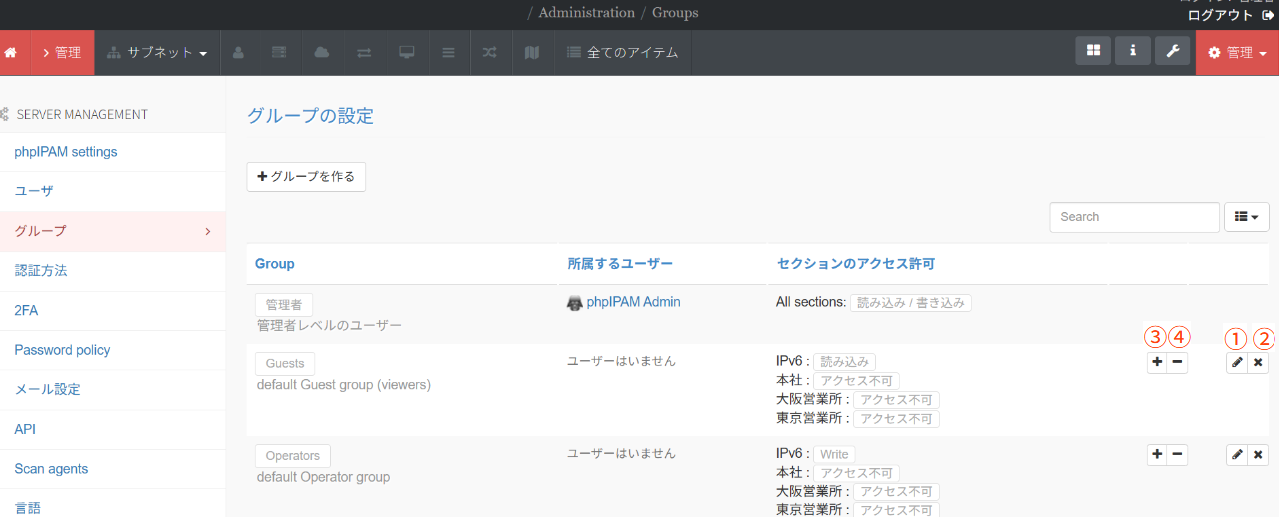Click ユーザーはいません in Operators row
Screen dimensions: 1279x517
(622, 453)
